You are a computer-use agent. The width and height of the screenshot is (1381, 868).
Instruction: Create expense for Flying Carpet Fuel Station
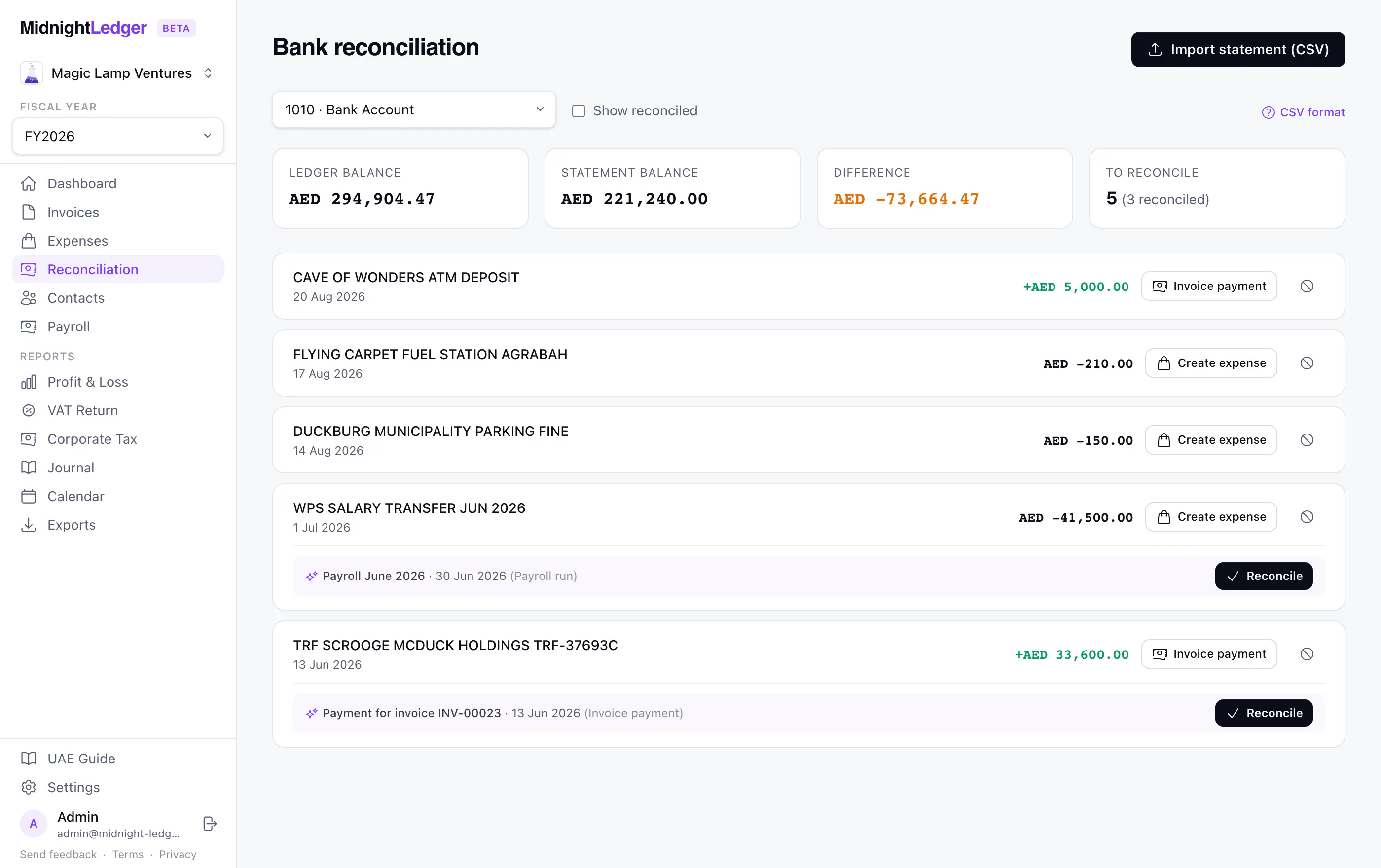pos(1211,363)
